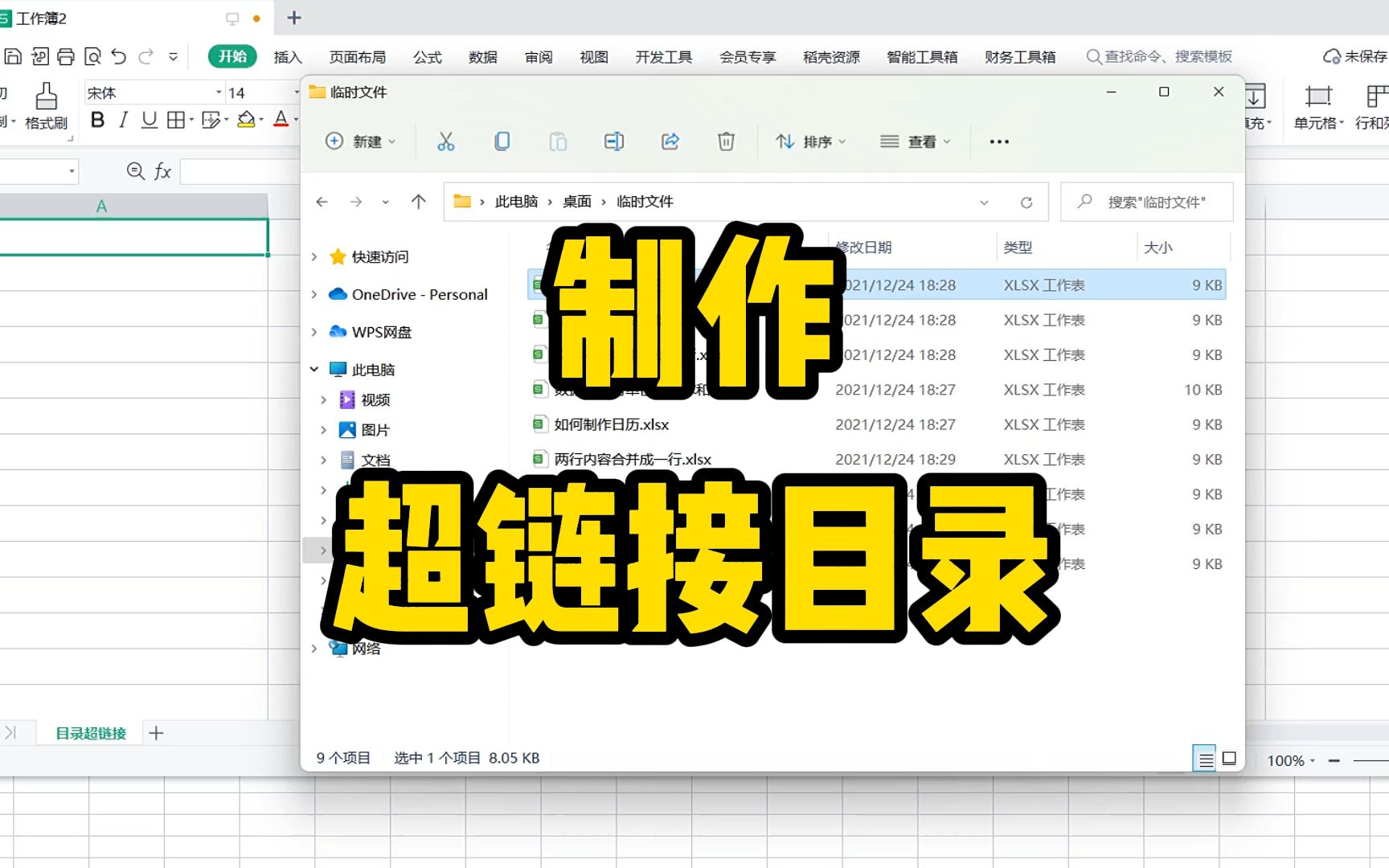Switch Explorer to details view icon
The width and height of the screenshot is (1389, 868).
[x=1205, y=758]
